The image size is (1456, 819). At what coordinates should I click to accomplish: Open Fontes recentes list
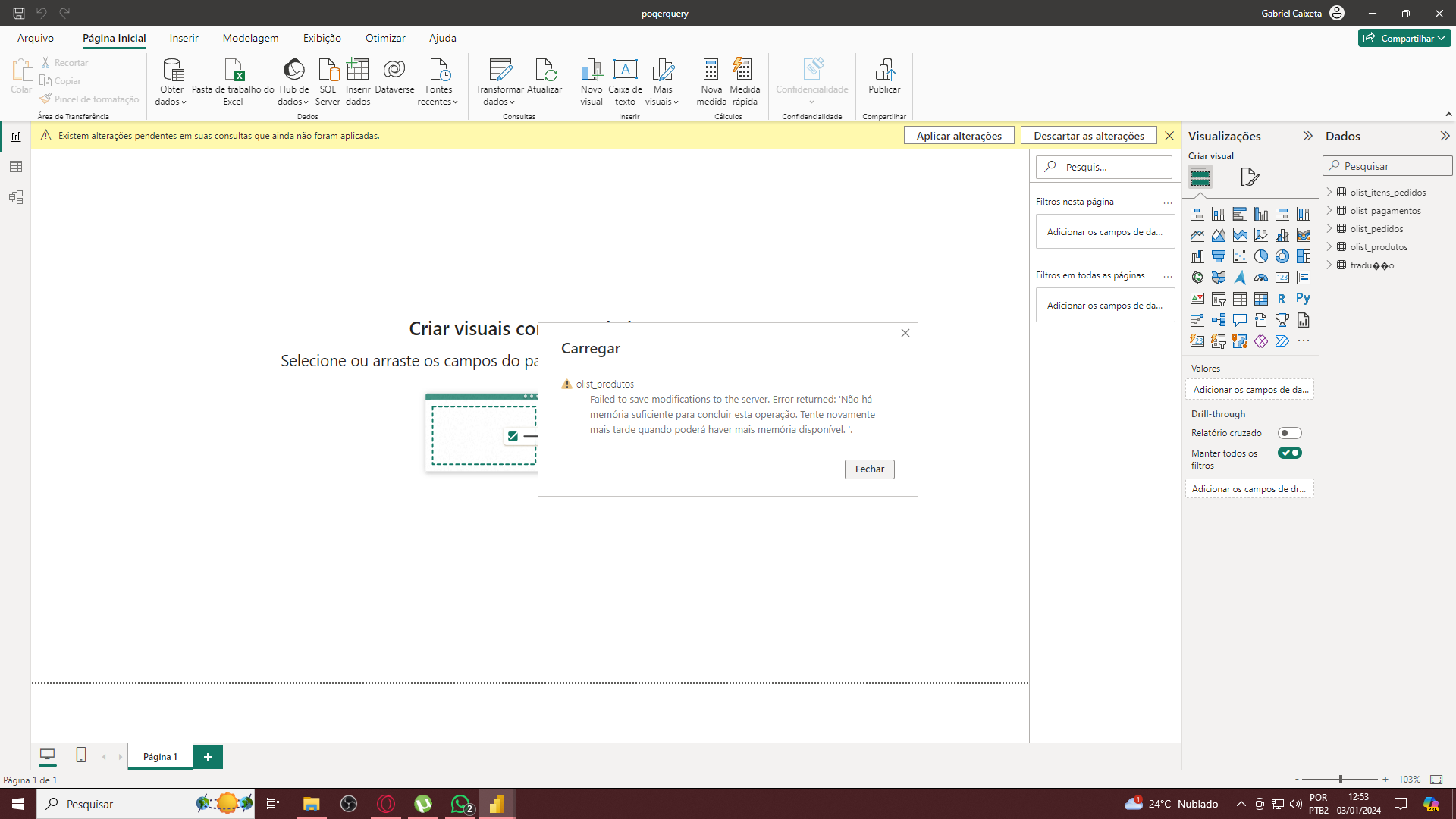coord(438,81)
